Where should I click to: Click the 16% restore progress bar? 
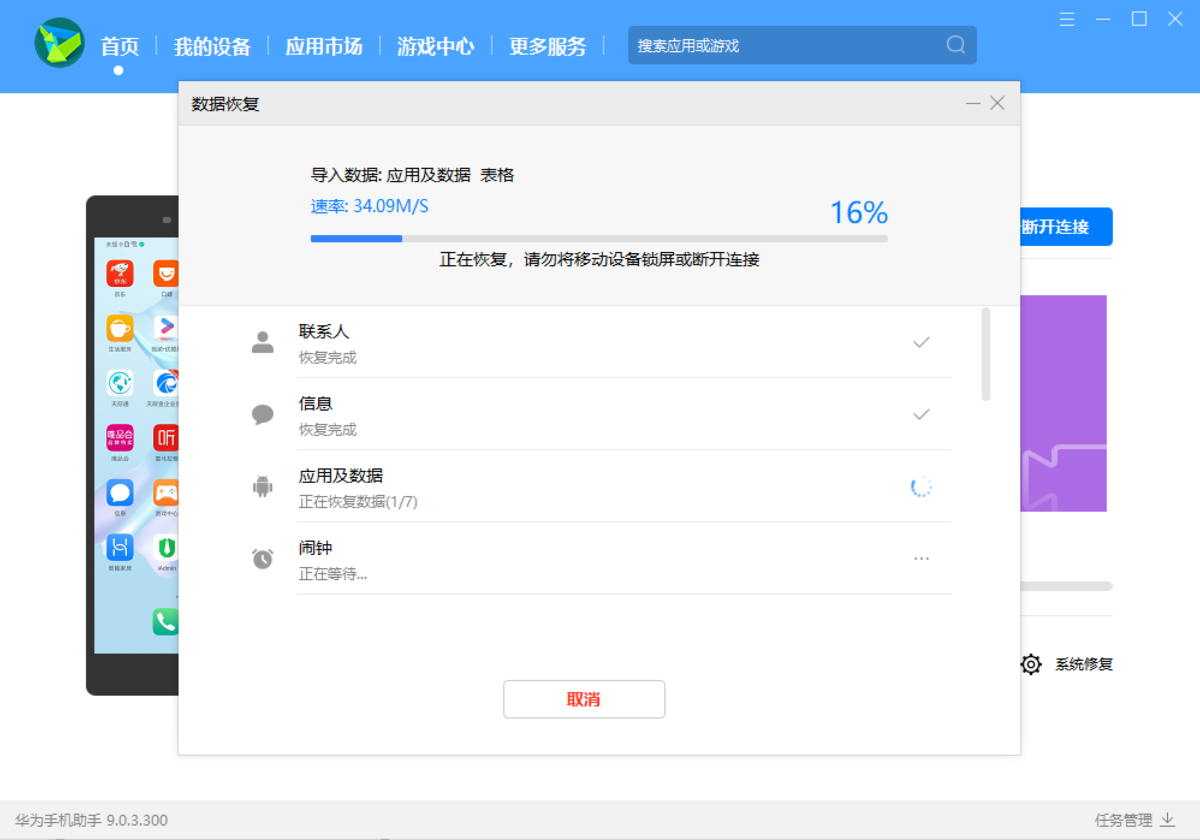(598, 239)
